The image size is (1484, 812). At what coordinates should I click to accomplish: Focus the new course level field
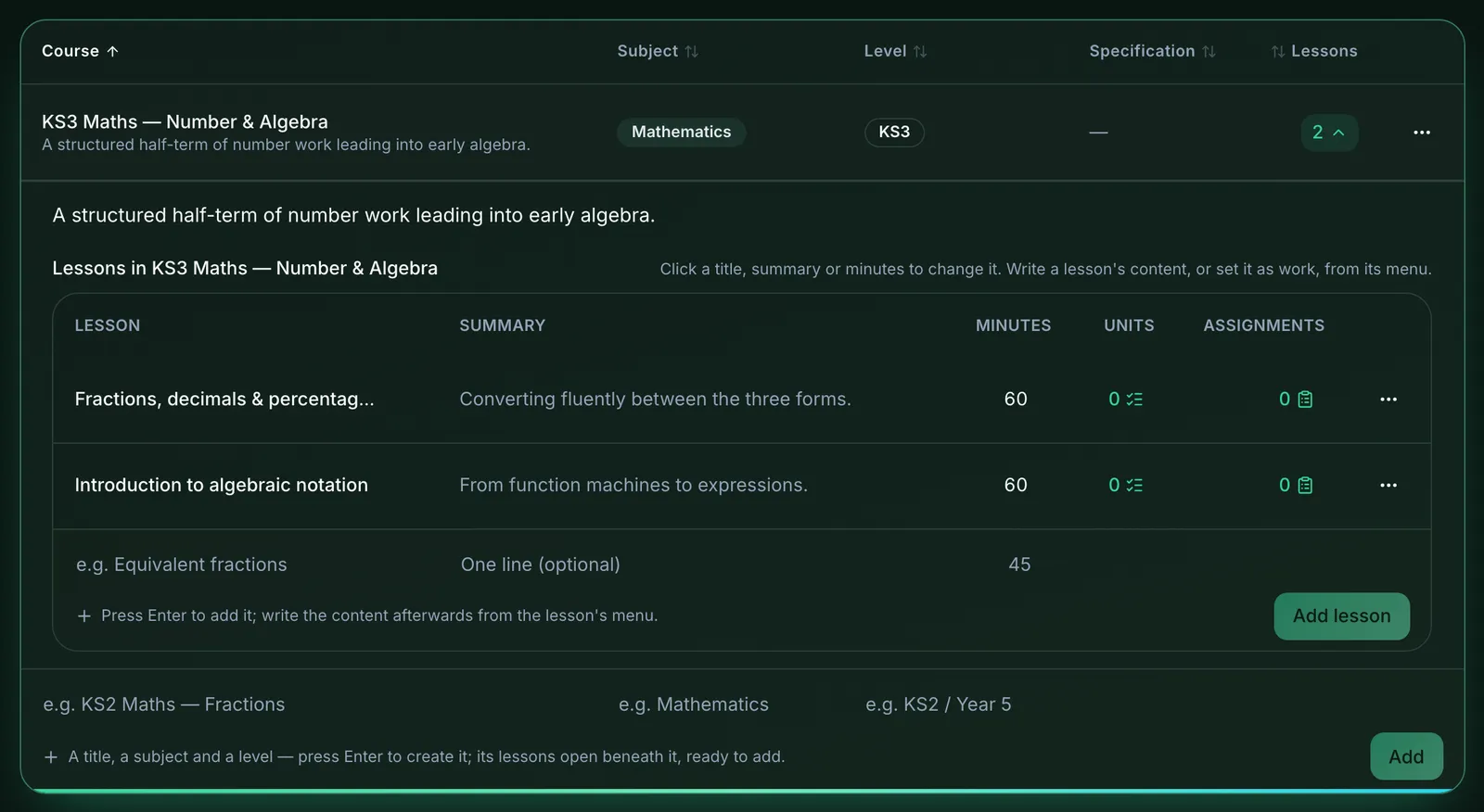pos(965,704)
